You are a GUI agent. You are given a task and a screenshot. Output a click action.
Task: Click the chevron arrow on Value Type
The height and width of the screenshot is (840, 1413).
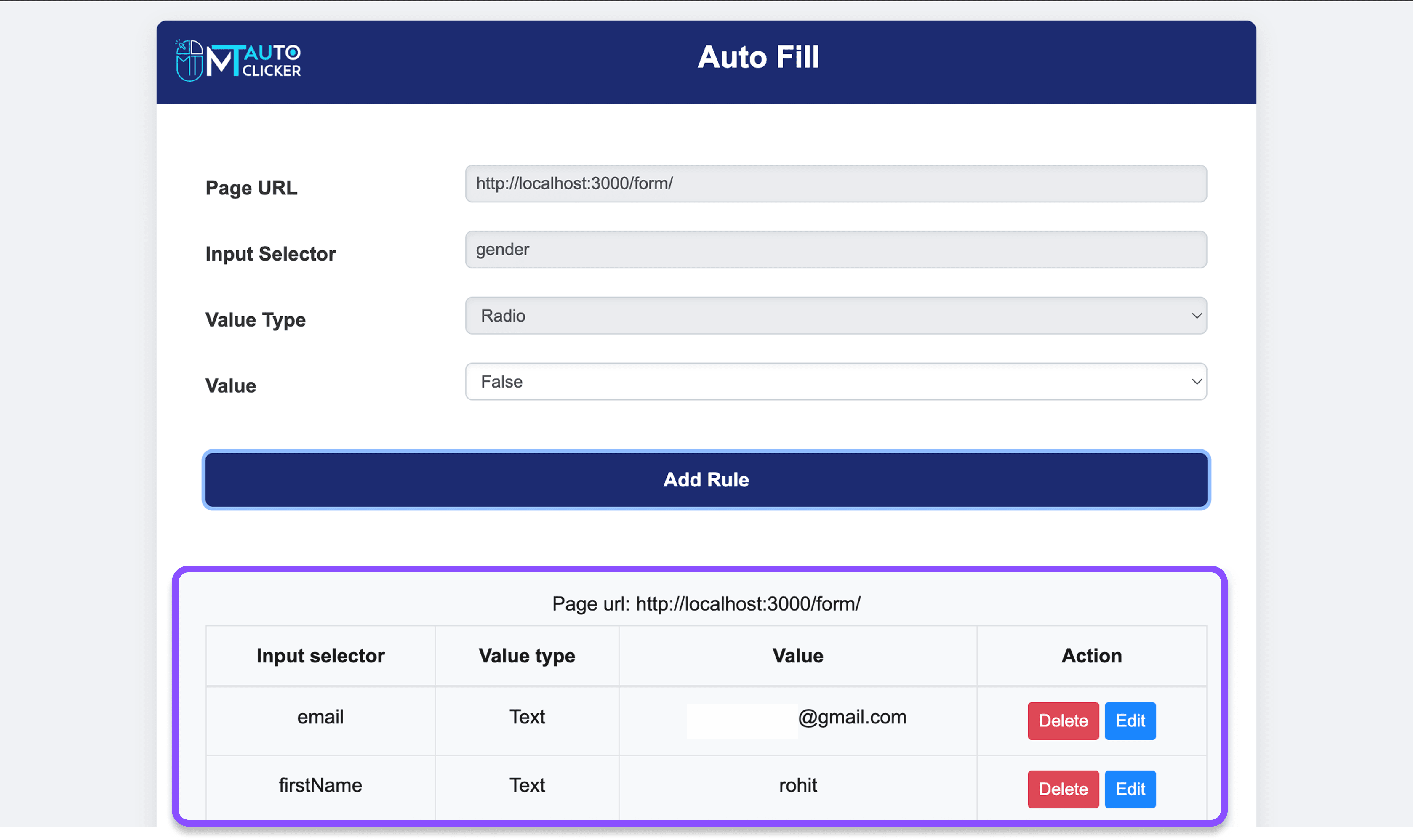tap(1196, 316)
